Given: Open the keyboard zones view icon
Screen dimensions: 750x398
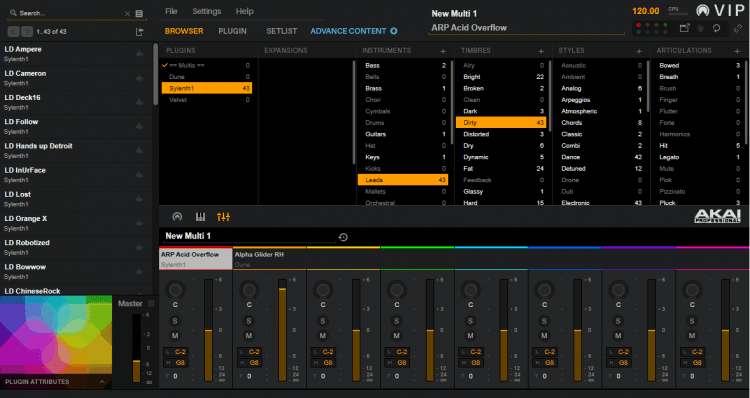Looking at the screenshot, I should tap(200, 217).
